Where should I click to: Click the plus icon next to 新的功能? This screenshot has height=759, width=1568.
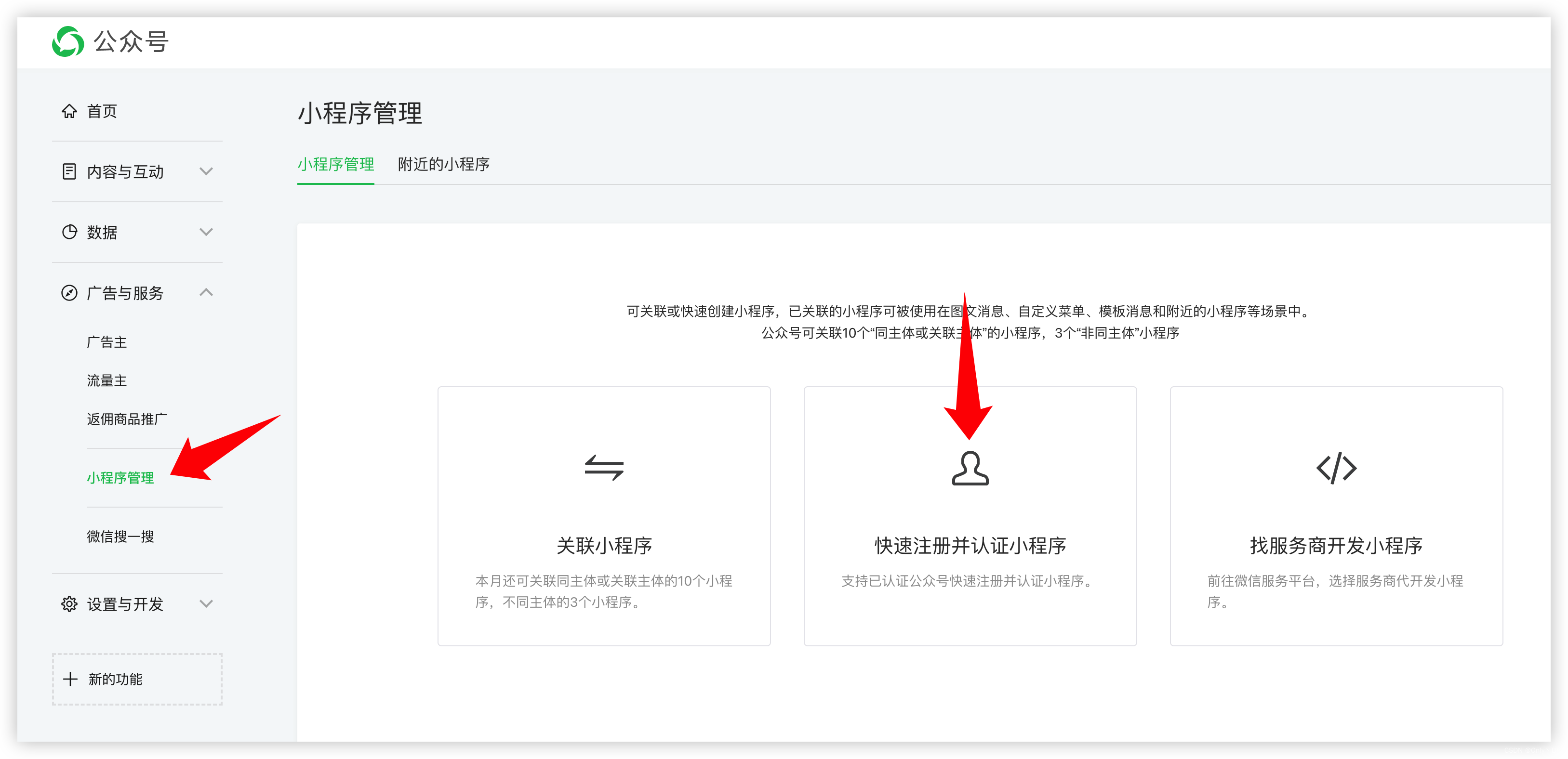pos(71,679)
